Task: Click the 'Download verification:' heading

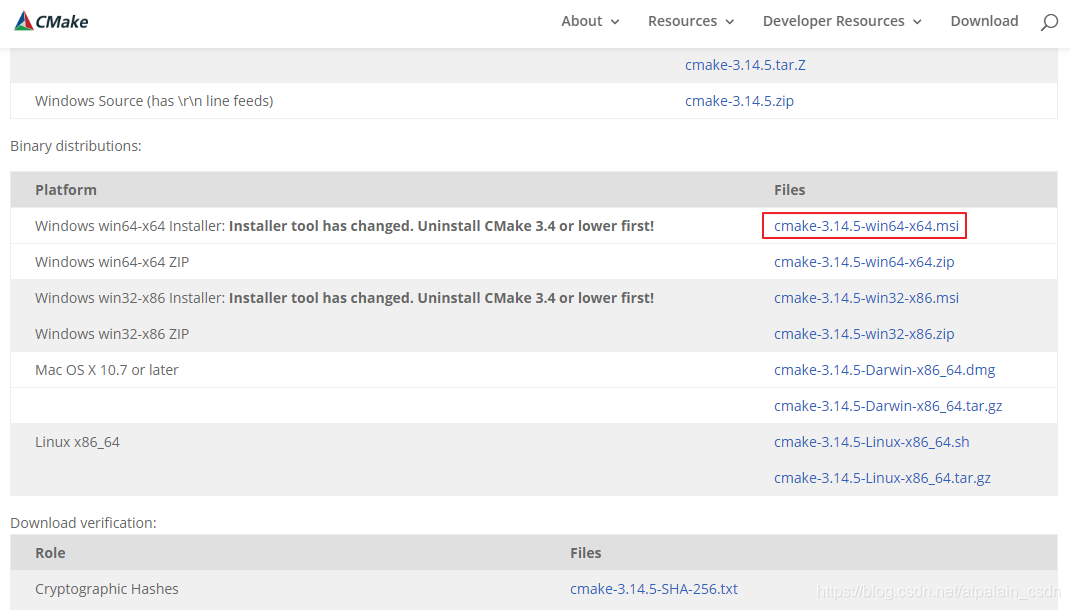Action: 83,523
